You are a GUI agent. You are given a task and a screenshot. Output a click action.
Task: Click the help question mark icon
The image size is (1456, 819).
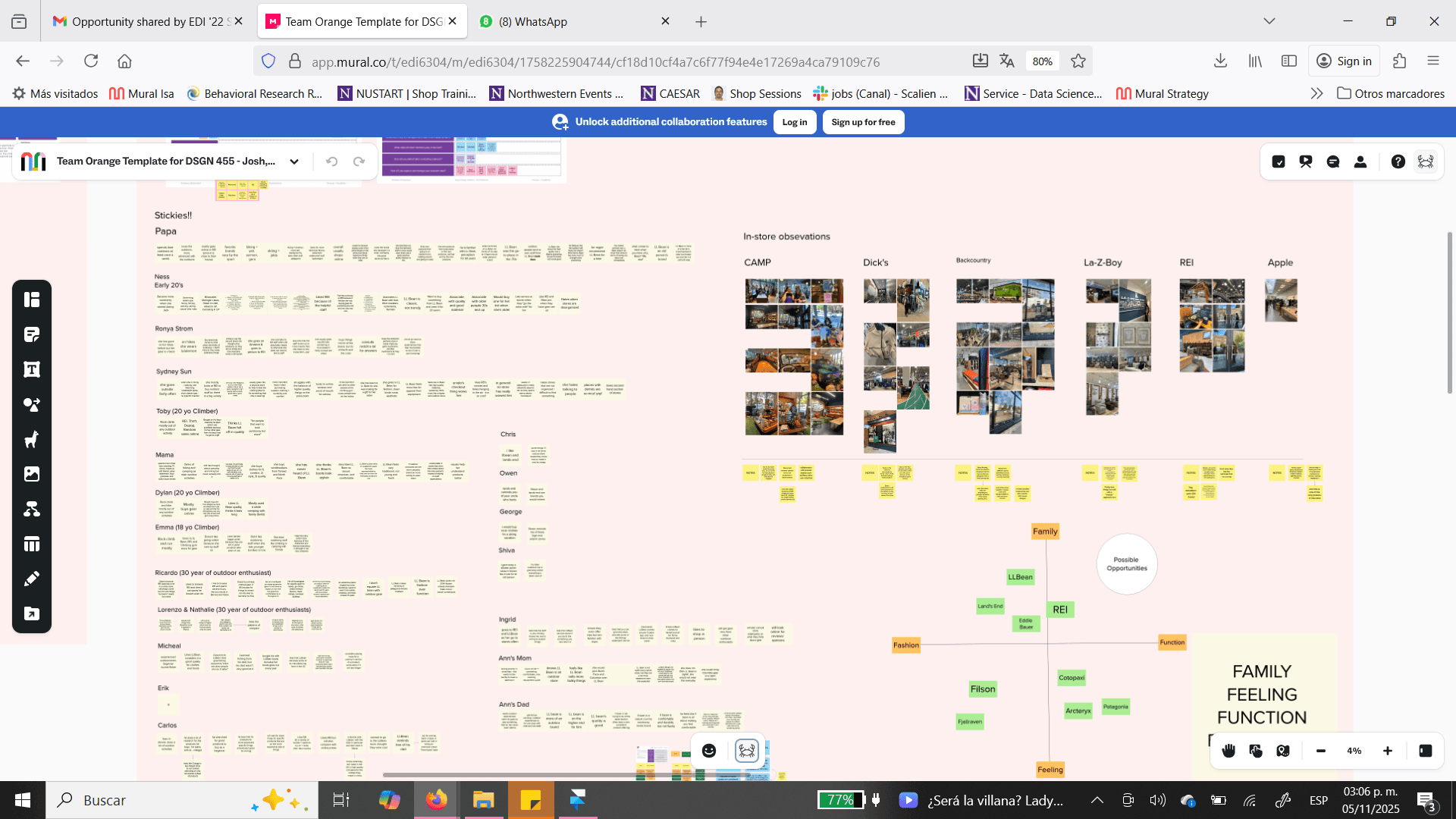click(x=1398, y=162)
